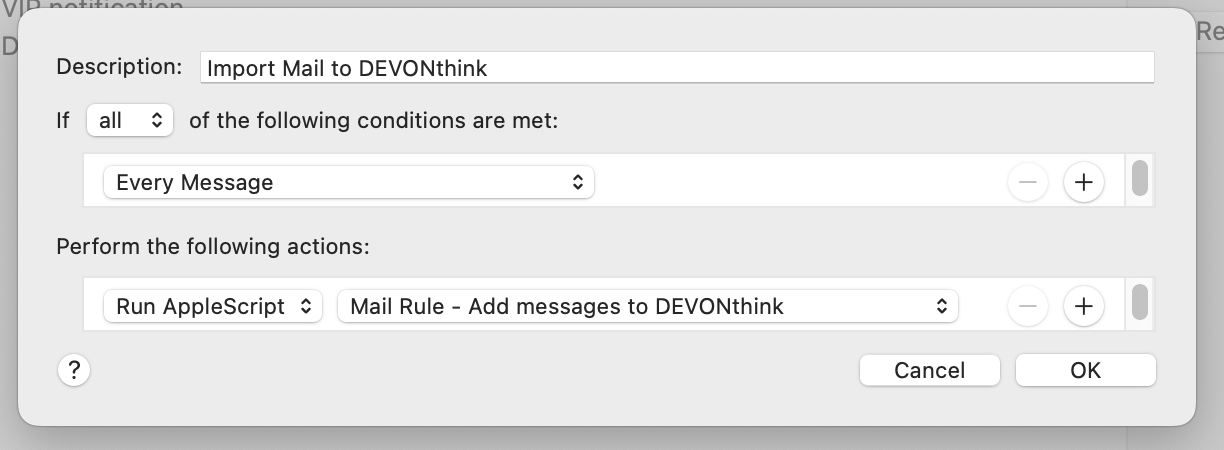1224x450 pixels.
Task: Remove the Run AppleScript action row
Action: coord(1028,306)
